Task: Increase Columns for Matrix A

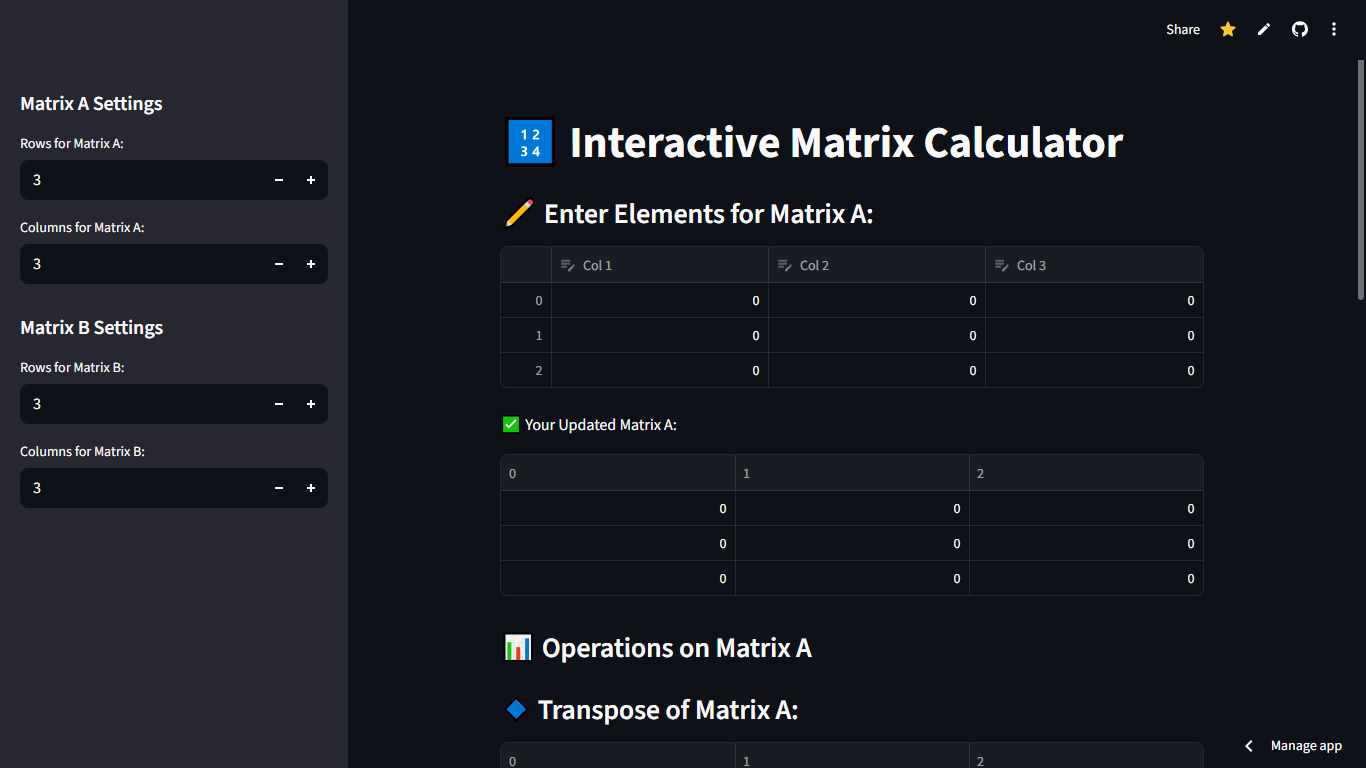Action: tap(311, 264)
